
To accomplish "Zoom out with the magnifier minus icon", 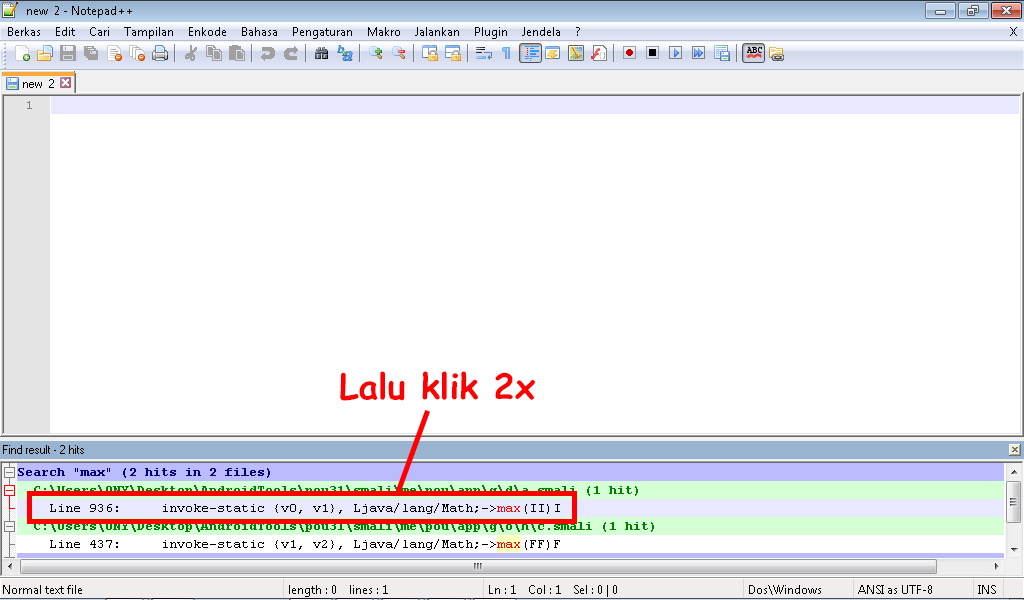I will pos(398,54).
